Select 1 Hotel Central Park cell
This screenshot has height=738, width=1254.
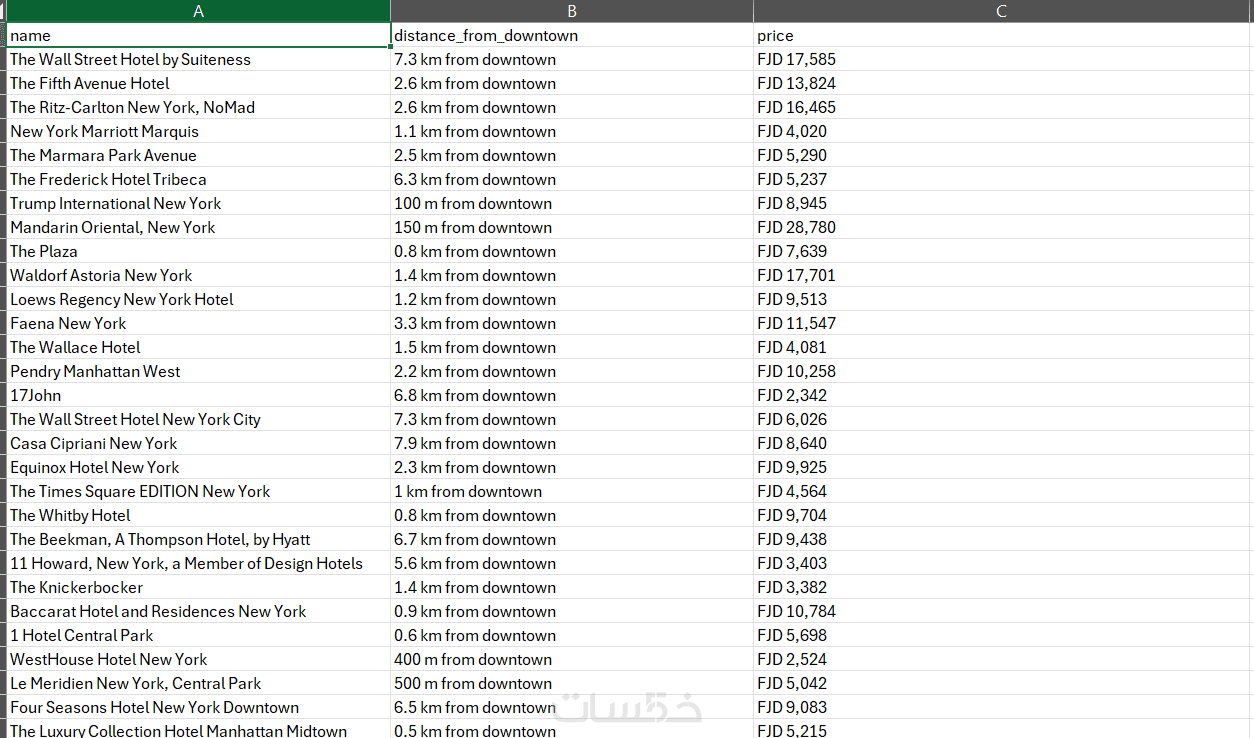(x=198, y=635)
